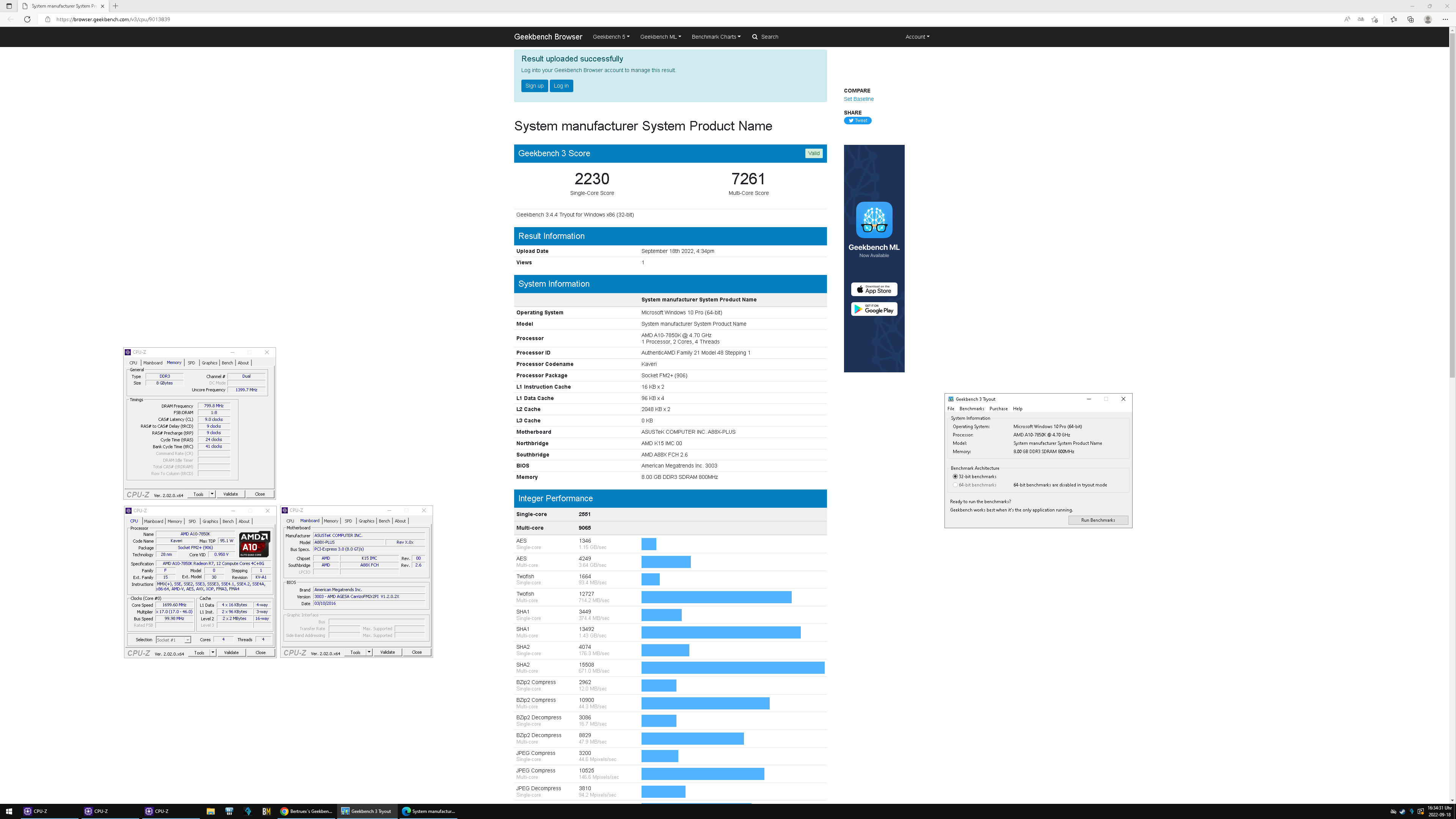This screenshot has height=819, width=1456.
Task: Switch to Graphics tab in CPU-Z CPU window
Action: click(x=210, y=521)
